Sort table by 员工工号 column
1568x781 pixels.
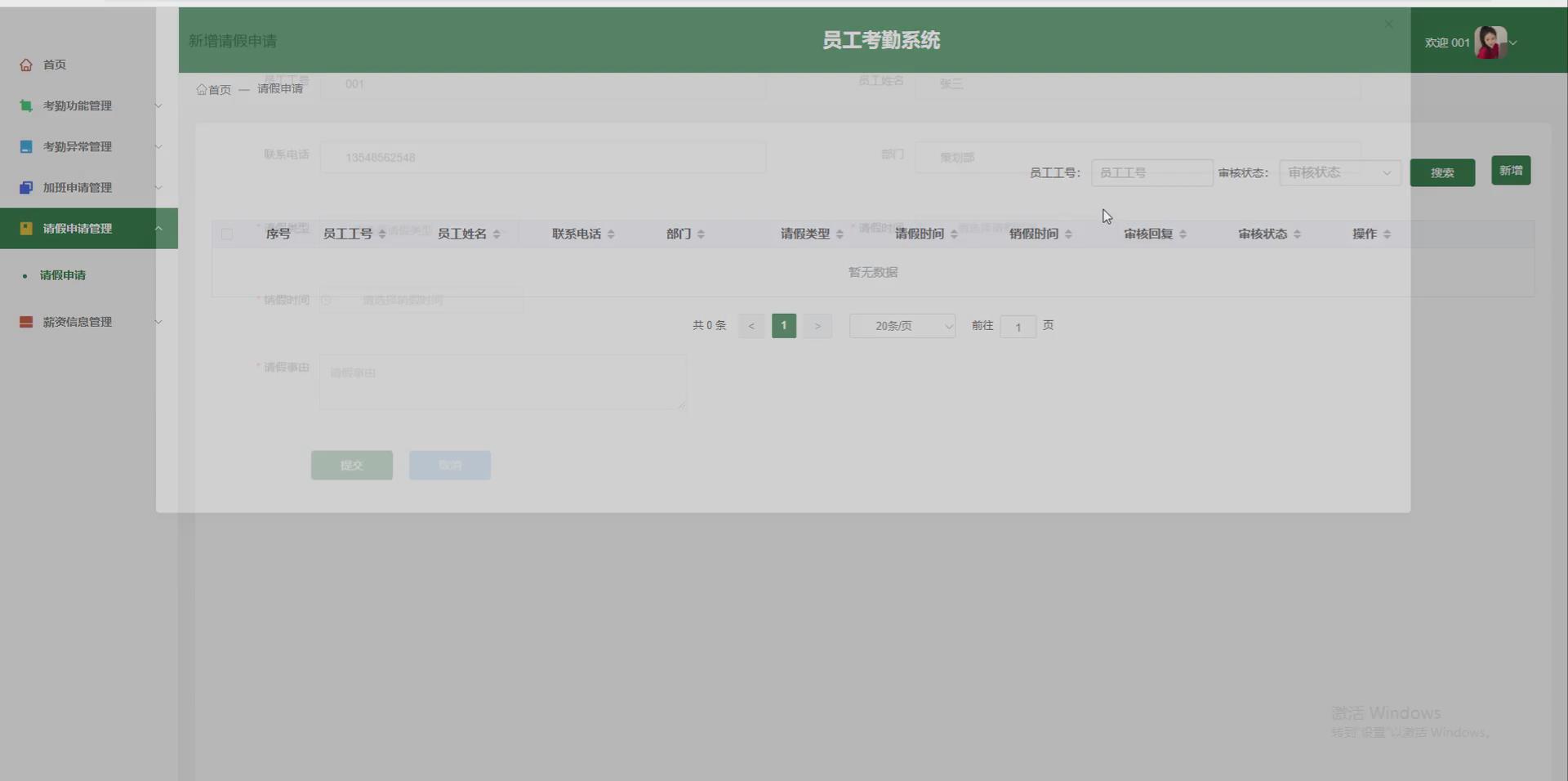click(382, 234)
